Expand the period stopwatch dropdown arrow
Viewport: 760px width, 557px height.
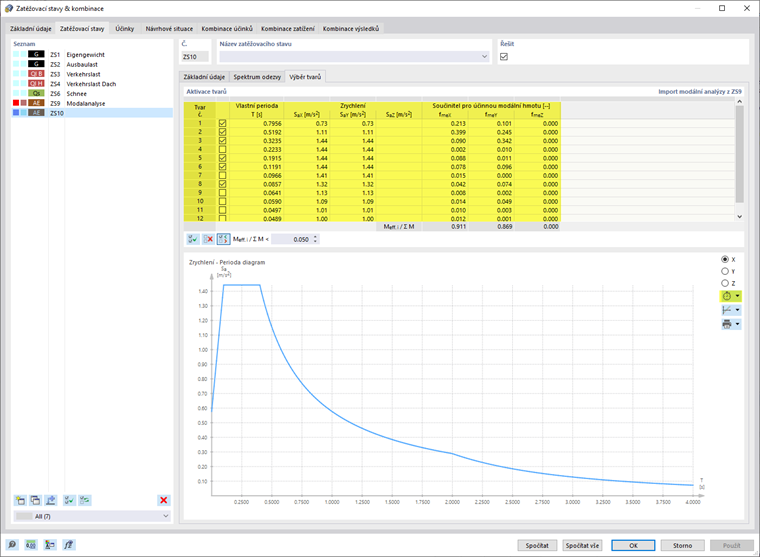pos(738,296)
